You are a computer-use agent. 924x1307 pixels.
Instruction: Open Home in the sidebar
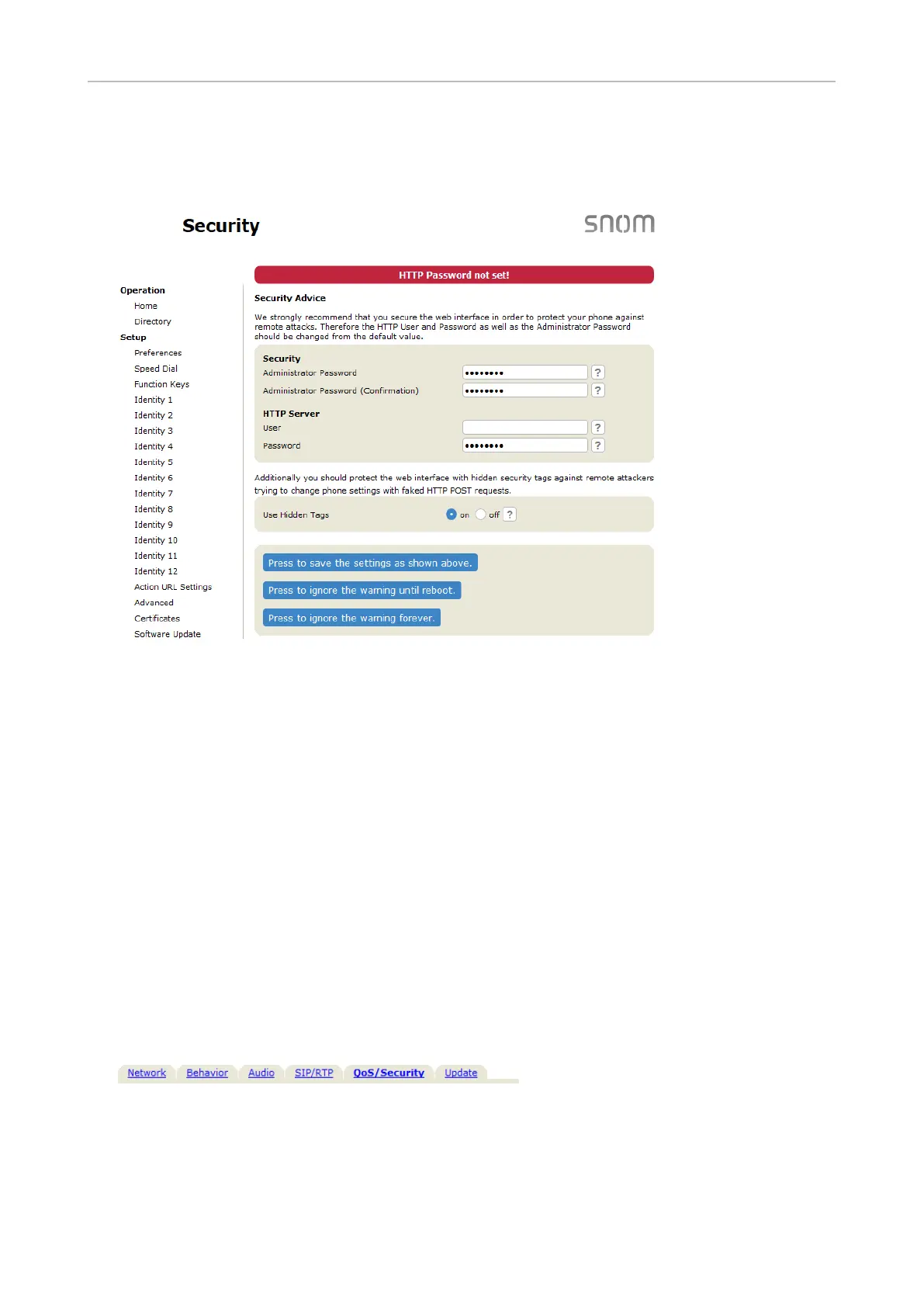146,306
